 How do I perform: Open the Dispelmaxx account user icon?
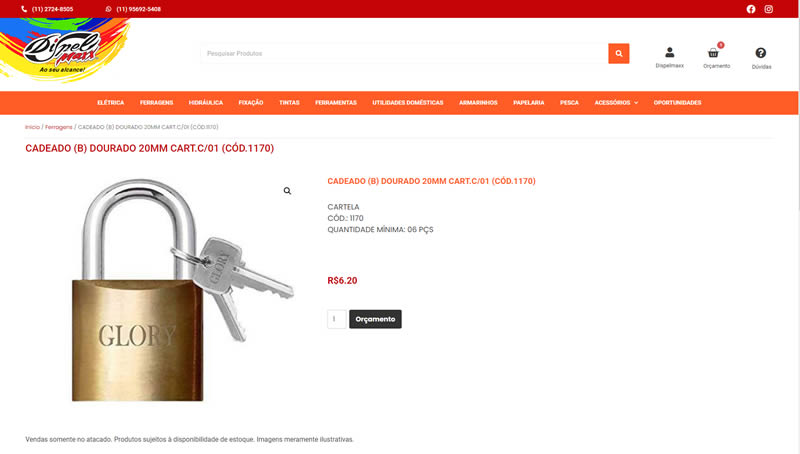click(x=669, y=53)
